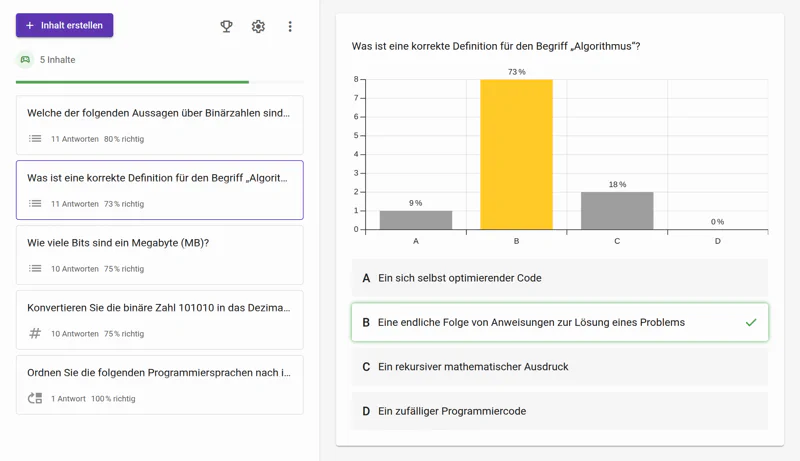Click the green checkmark on answer B
This screenshot has width=800, height=461.
click(x=751, y=323)
